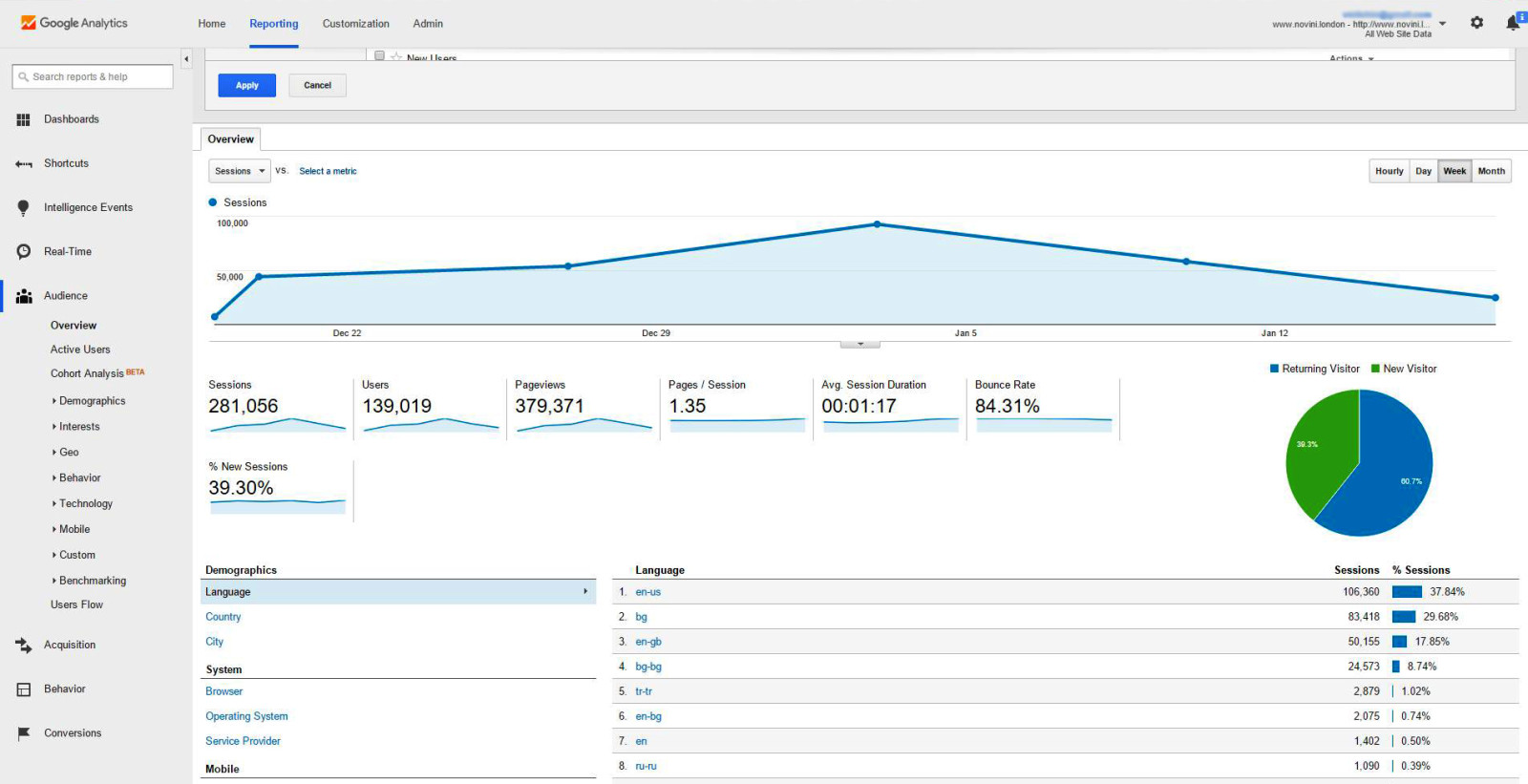The image size is (1528, 784).
Task: Go to the Customization tab
Action: click(x=355, y=24)
